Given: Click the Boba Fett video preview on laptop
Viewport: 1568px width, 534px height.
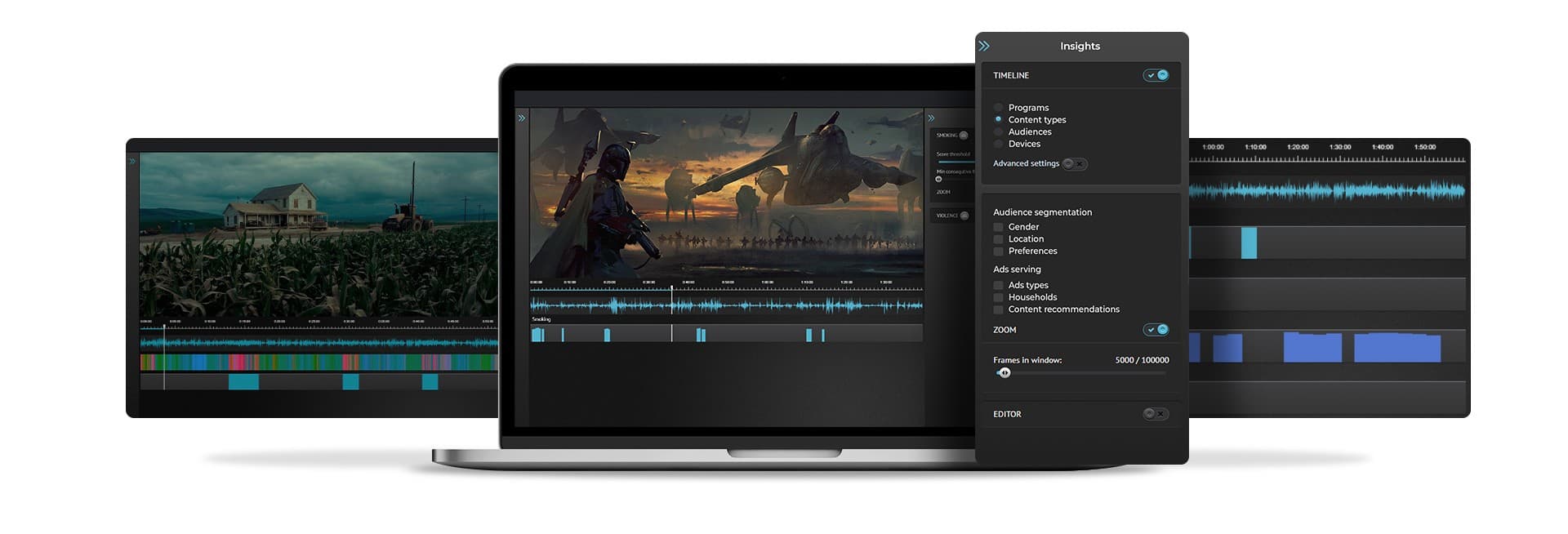Looking at the screenshot, I should pyautogui.click(x=727, y=193).
